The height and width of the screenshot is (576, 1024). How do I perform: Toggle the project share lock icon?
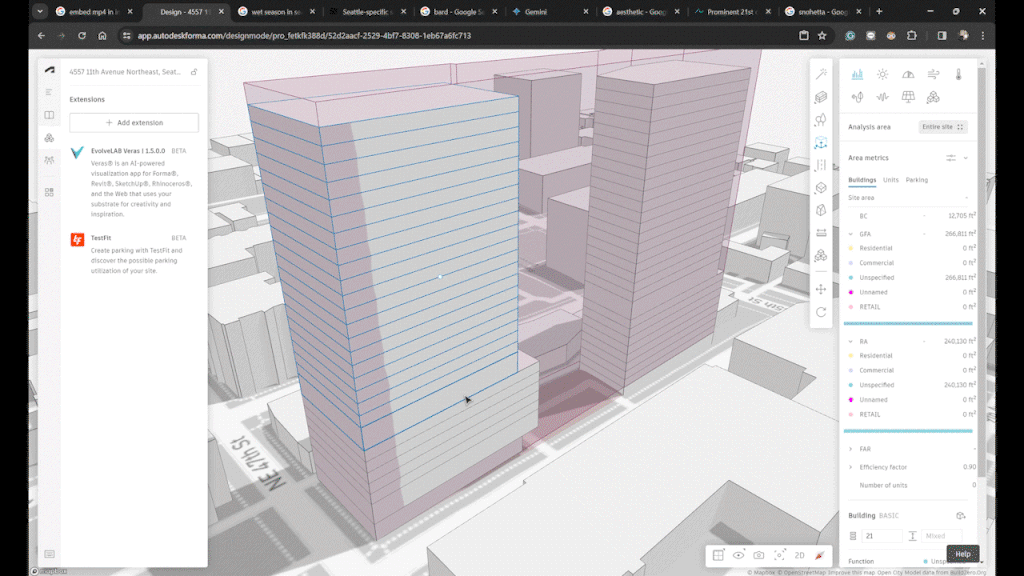point(194,72)
